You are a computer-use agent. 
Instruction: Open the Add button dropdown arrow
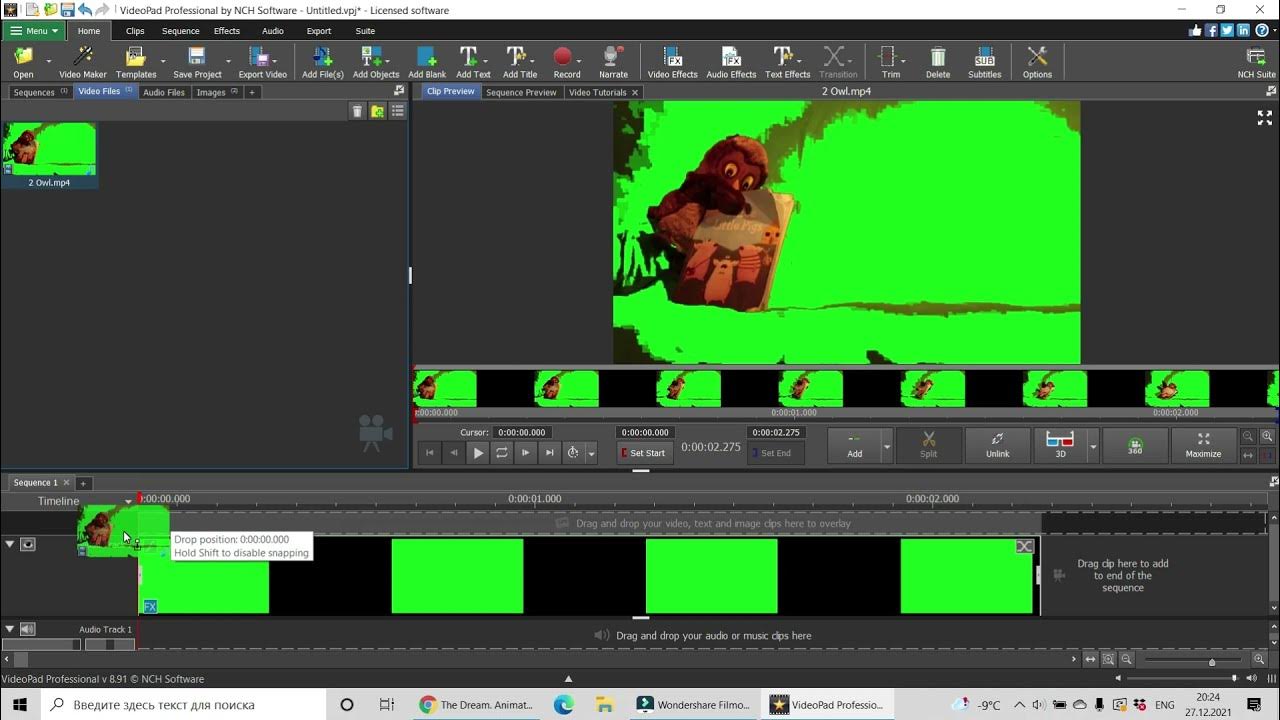point(886,446)
